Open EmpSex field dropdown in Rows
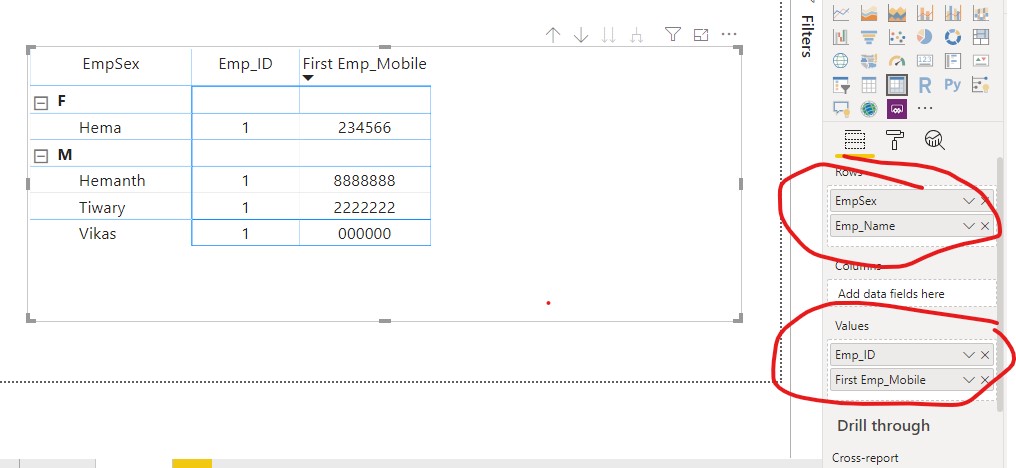Viewport: 1016px width, 468px height. point(969,201)
